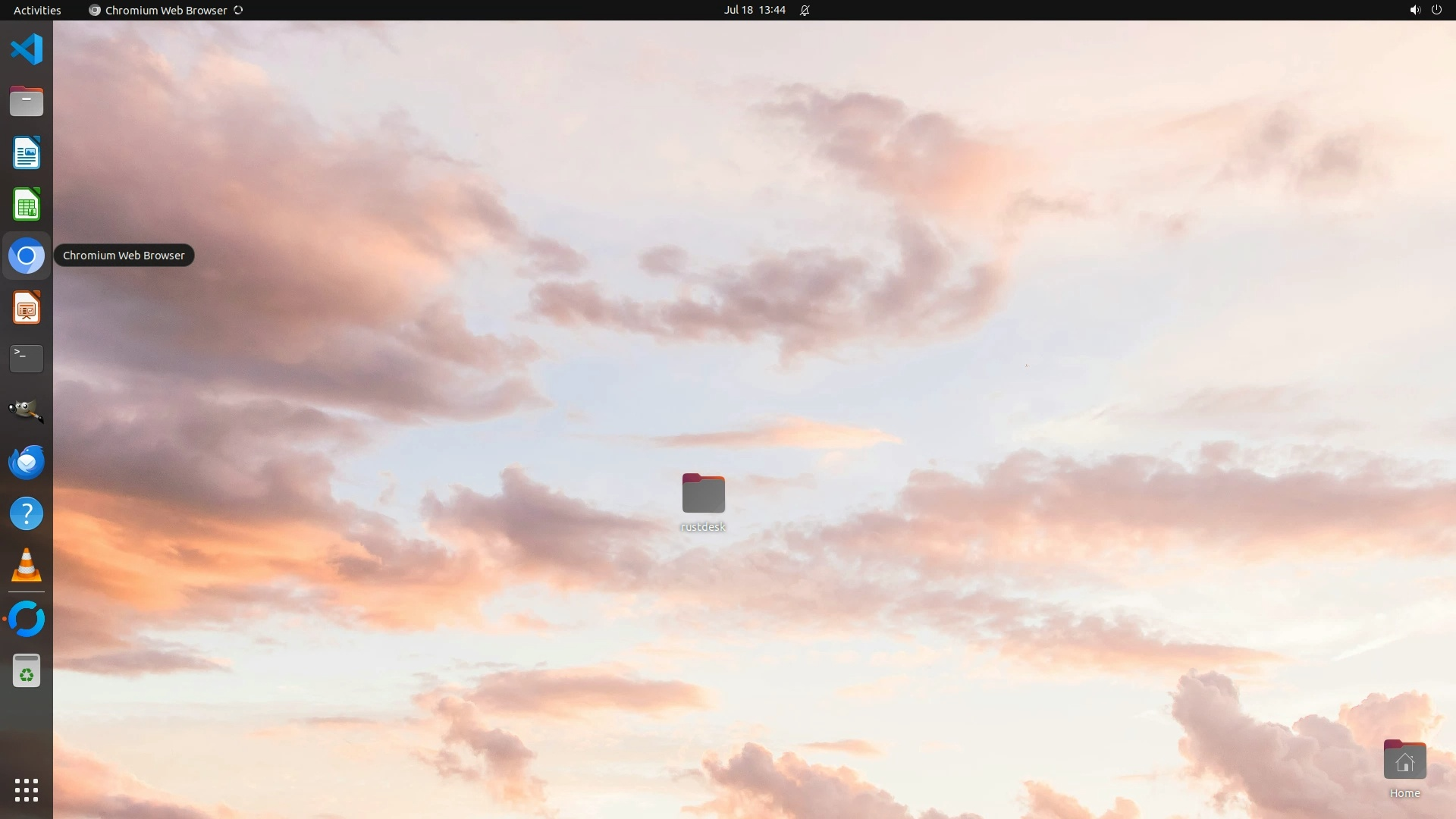This screenshot has width=1456, height=819.
Task: Click the blue circular running app icon
Action: [x=27, y=620]
